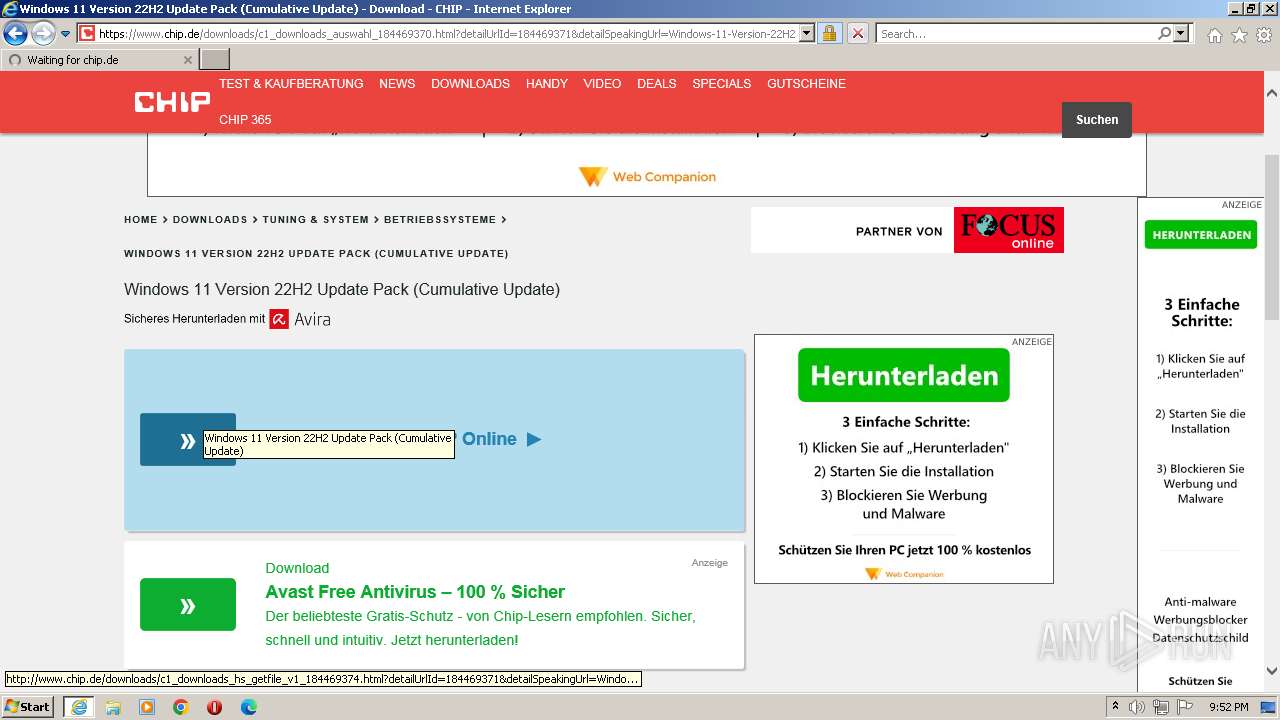Go to TUNING & SYSTEM breadcrumb

pos(316,220)
